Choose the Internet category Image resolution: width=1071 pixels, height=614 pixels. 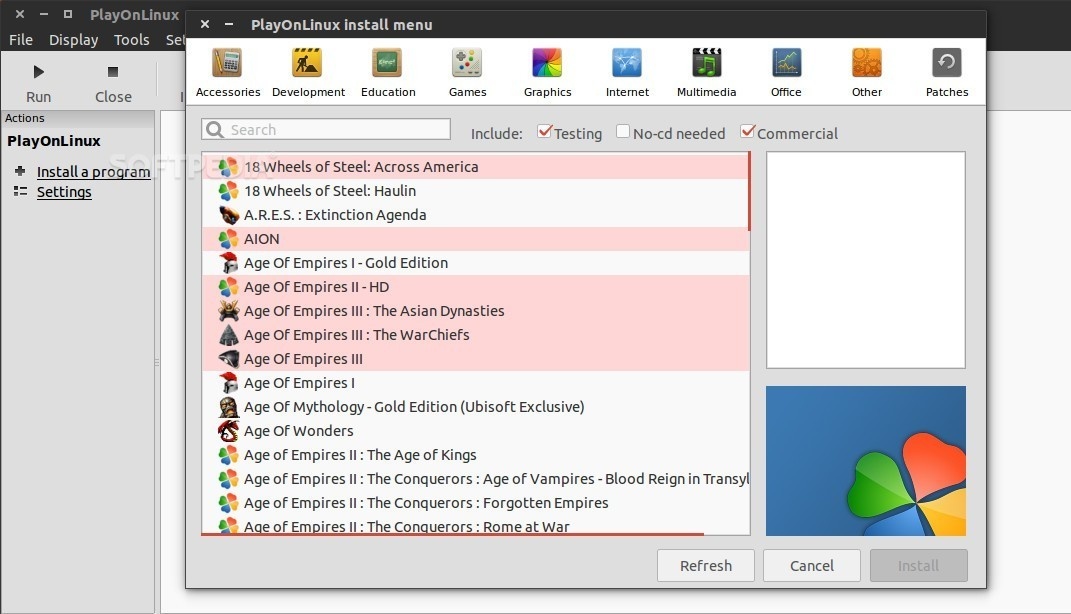coord(627,72)
